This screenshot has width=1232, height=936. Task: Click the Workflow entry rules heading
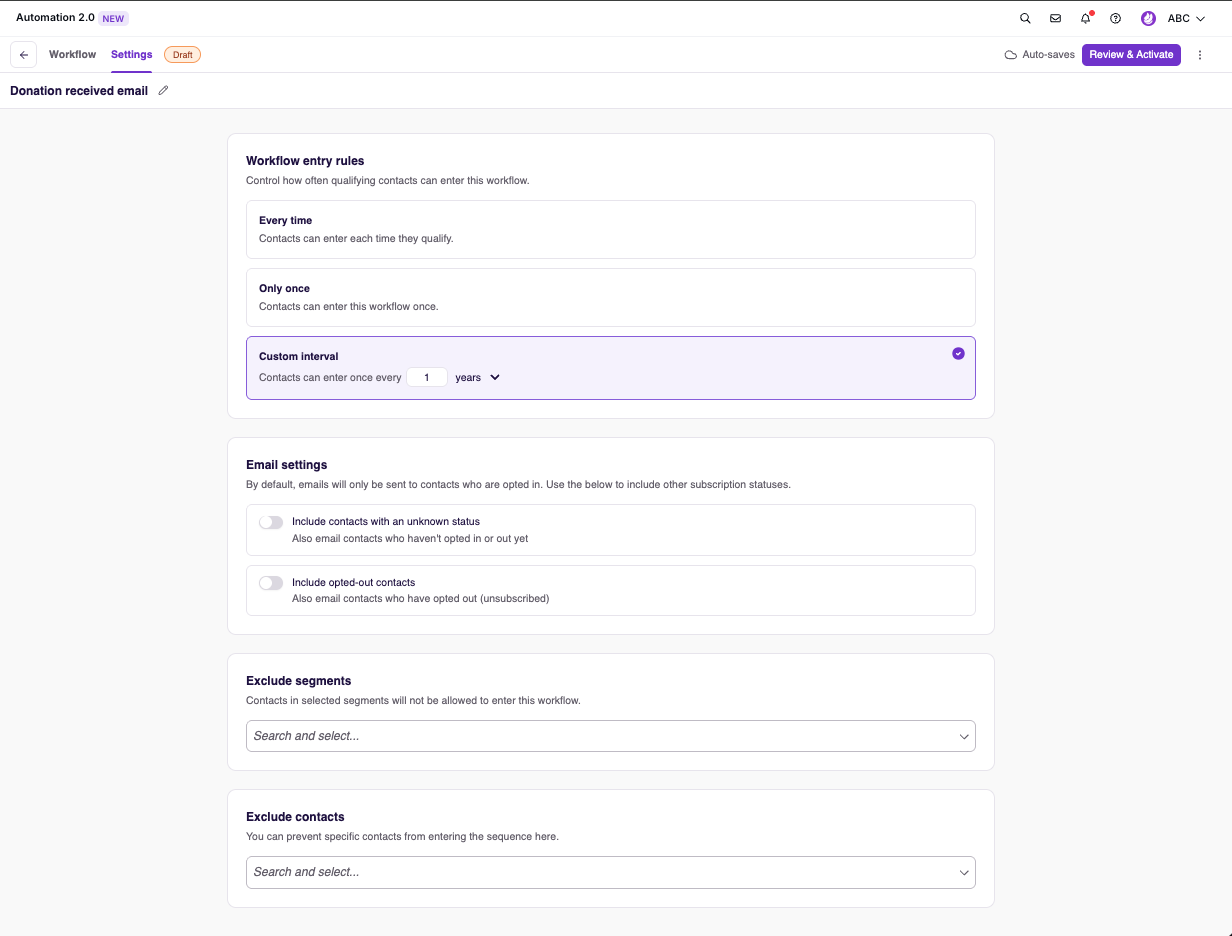coord(305,161)
